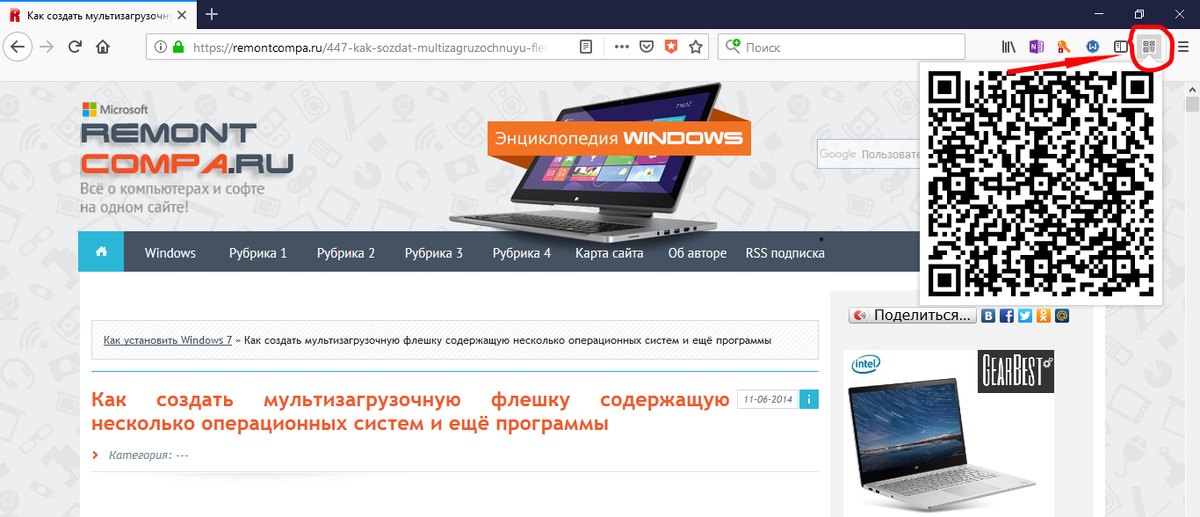Image resolution: width=1200 pixels, height=517 pixels.
Task: Click the Поделиться share button
Action: [912, 316]
